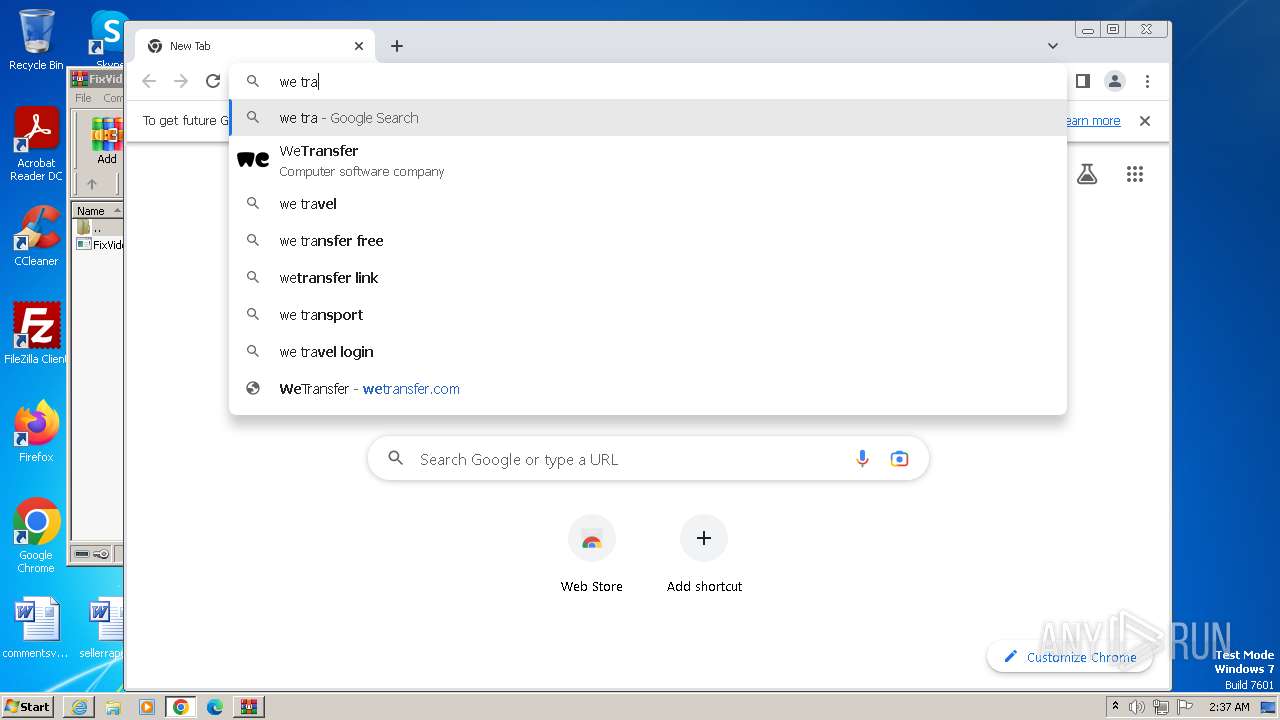Viewport: 1280px width, 720px height.
Task: Open the Google apps grid
Action: click(1134, 174)
